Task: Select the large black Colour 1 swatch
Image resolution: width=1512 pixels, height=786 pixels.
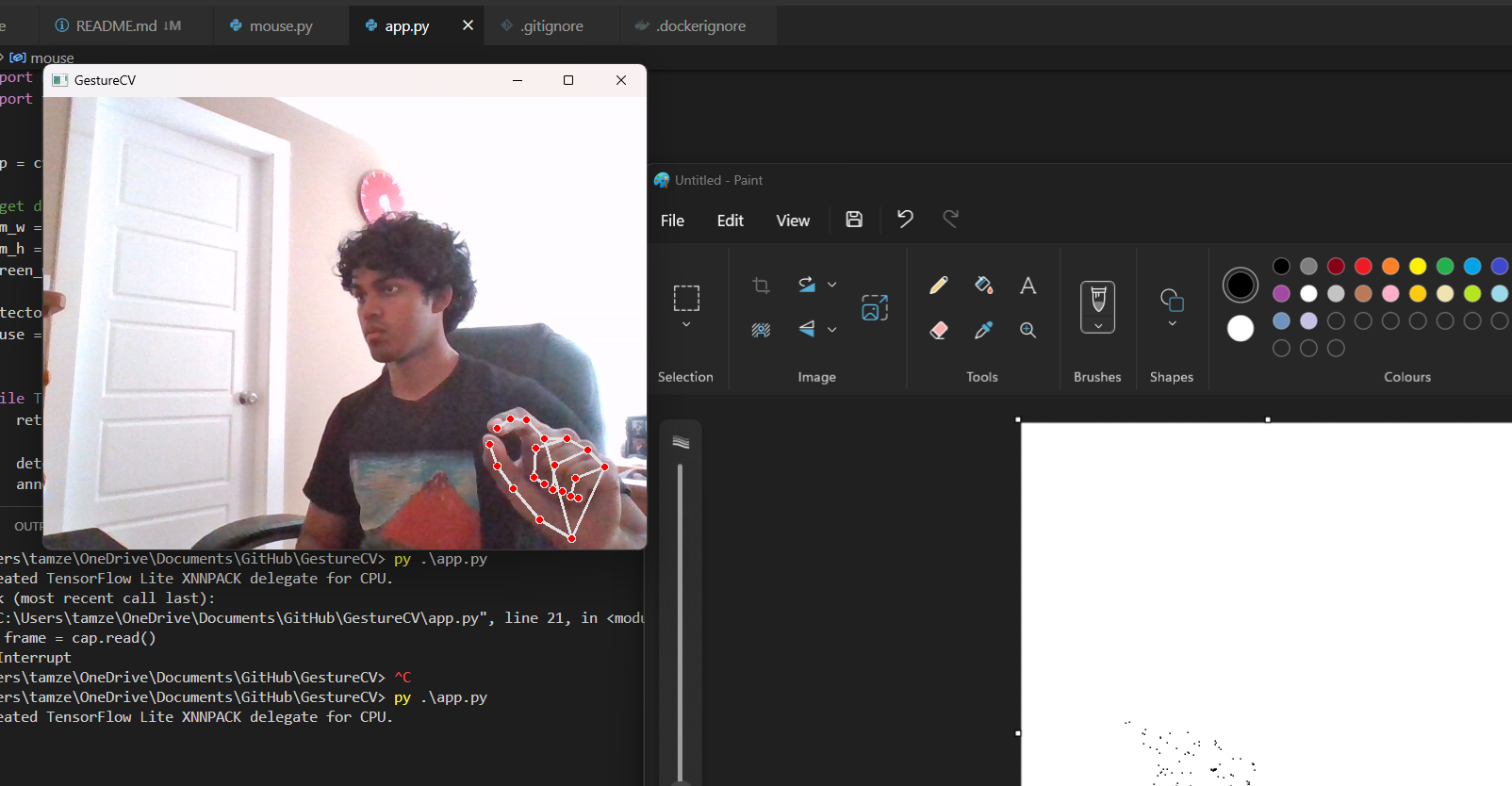Action: pos(1241,285)
